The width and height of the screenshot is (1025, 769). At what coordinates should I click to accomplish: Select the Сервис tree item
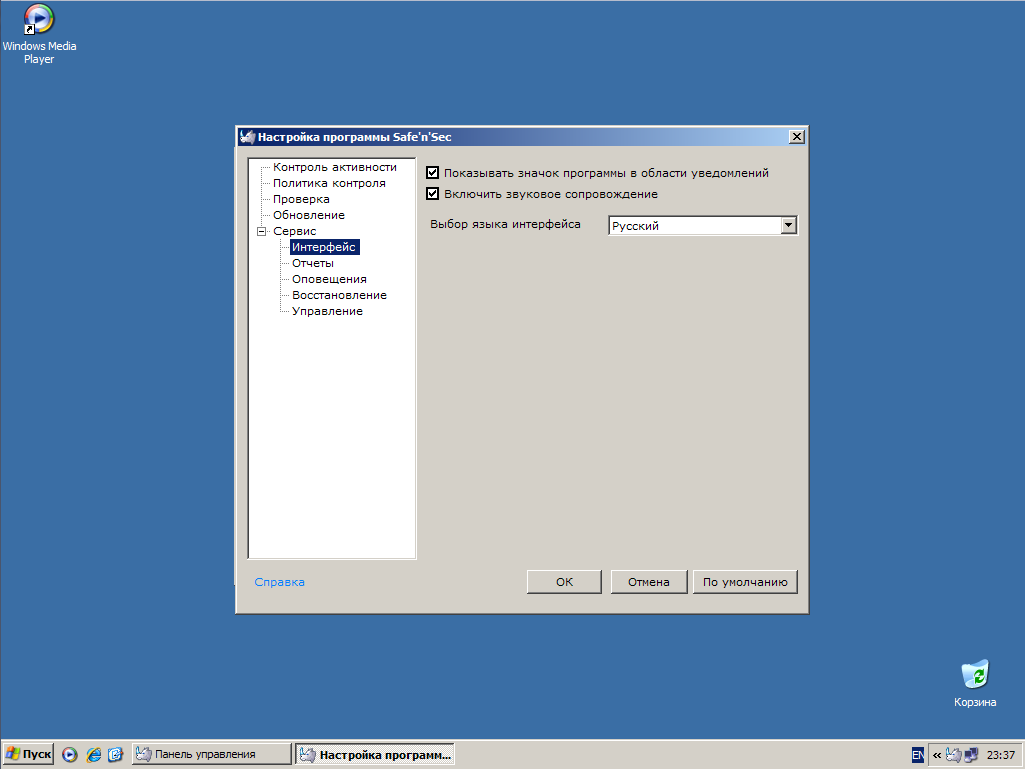[x=294, y=231]
